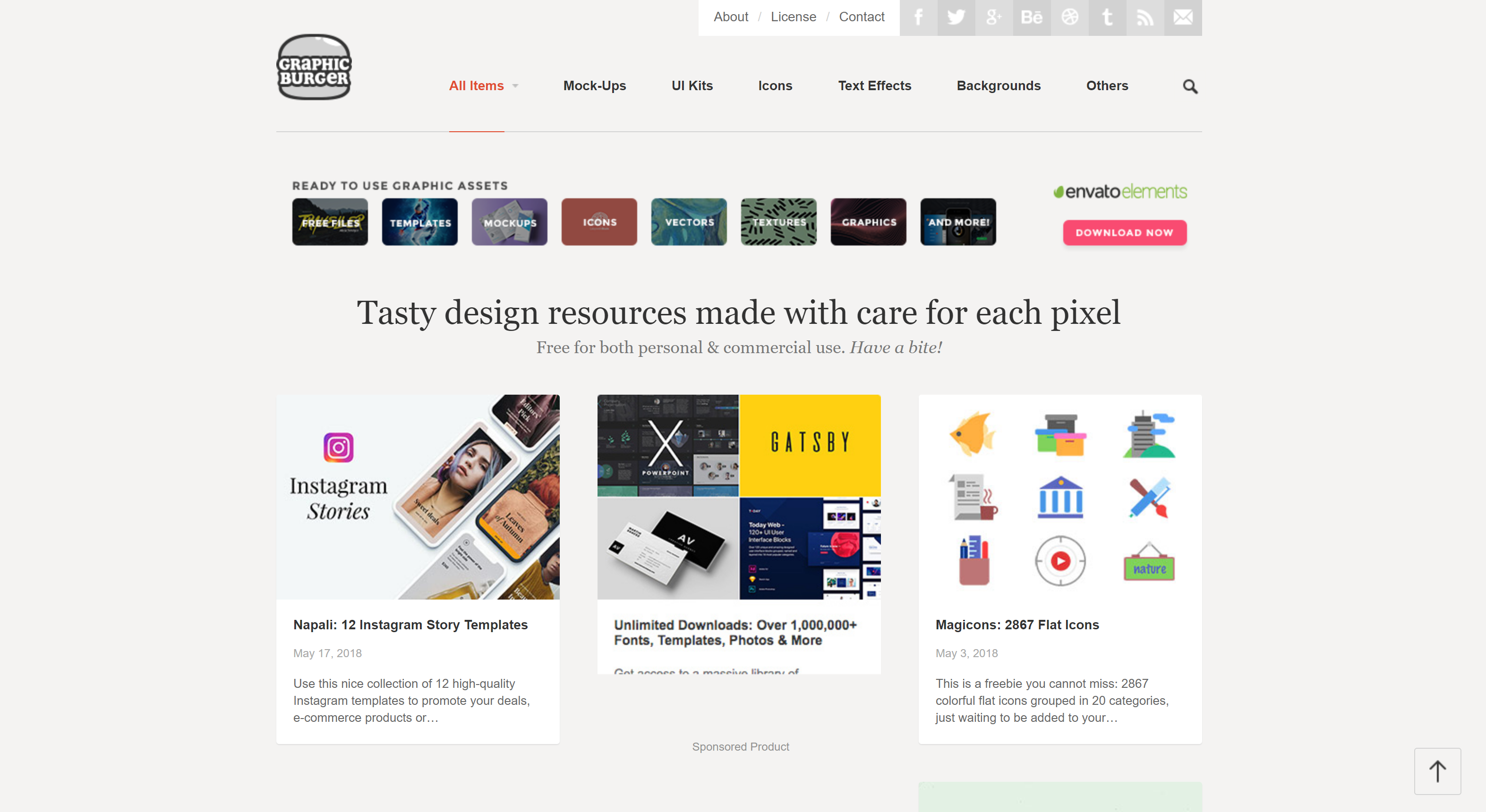
Task: Open Napali Instagram Story Templates title
Action: coord(410,625)
